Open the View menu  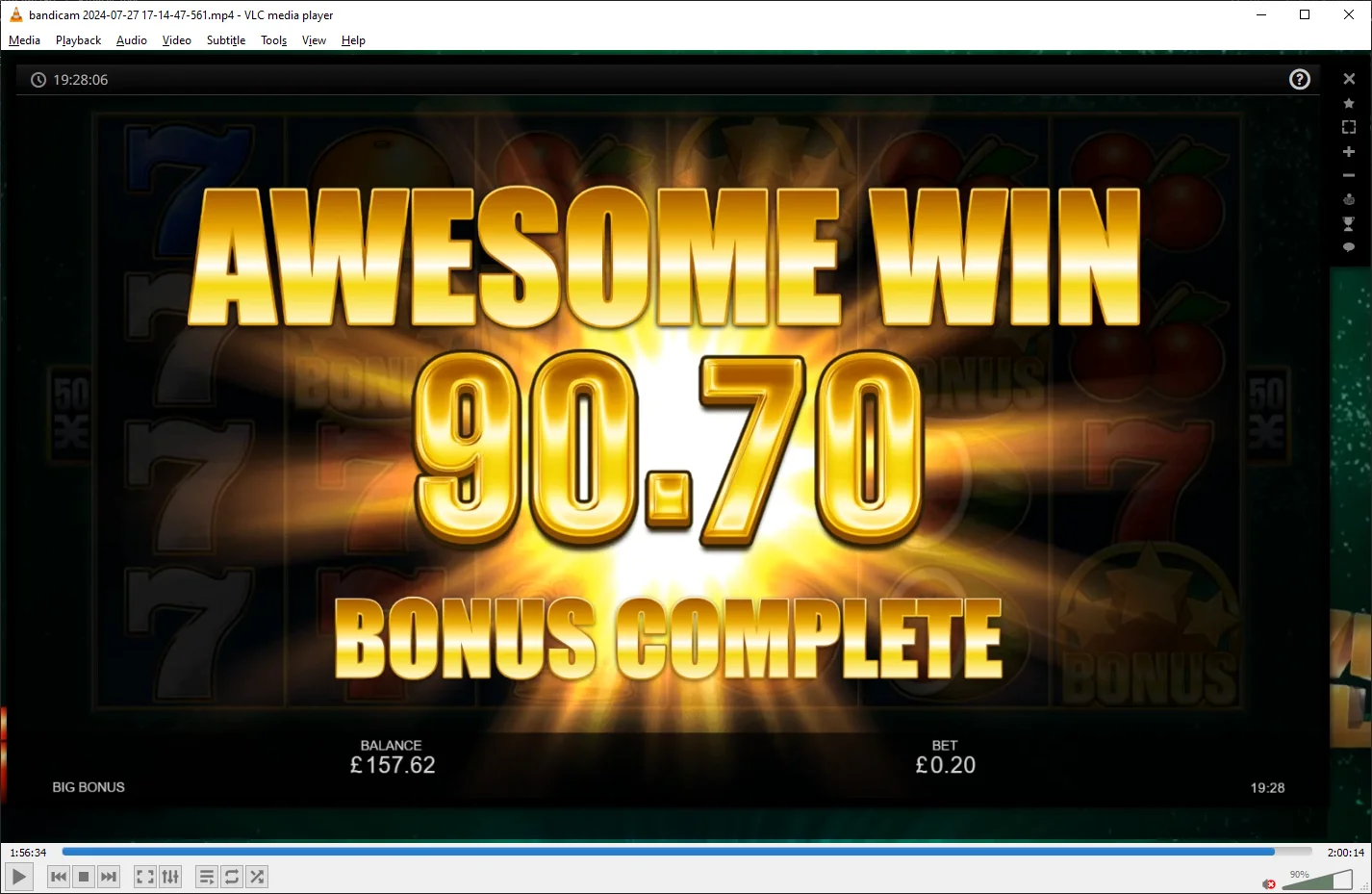click(x=314, y=40)
